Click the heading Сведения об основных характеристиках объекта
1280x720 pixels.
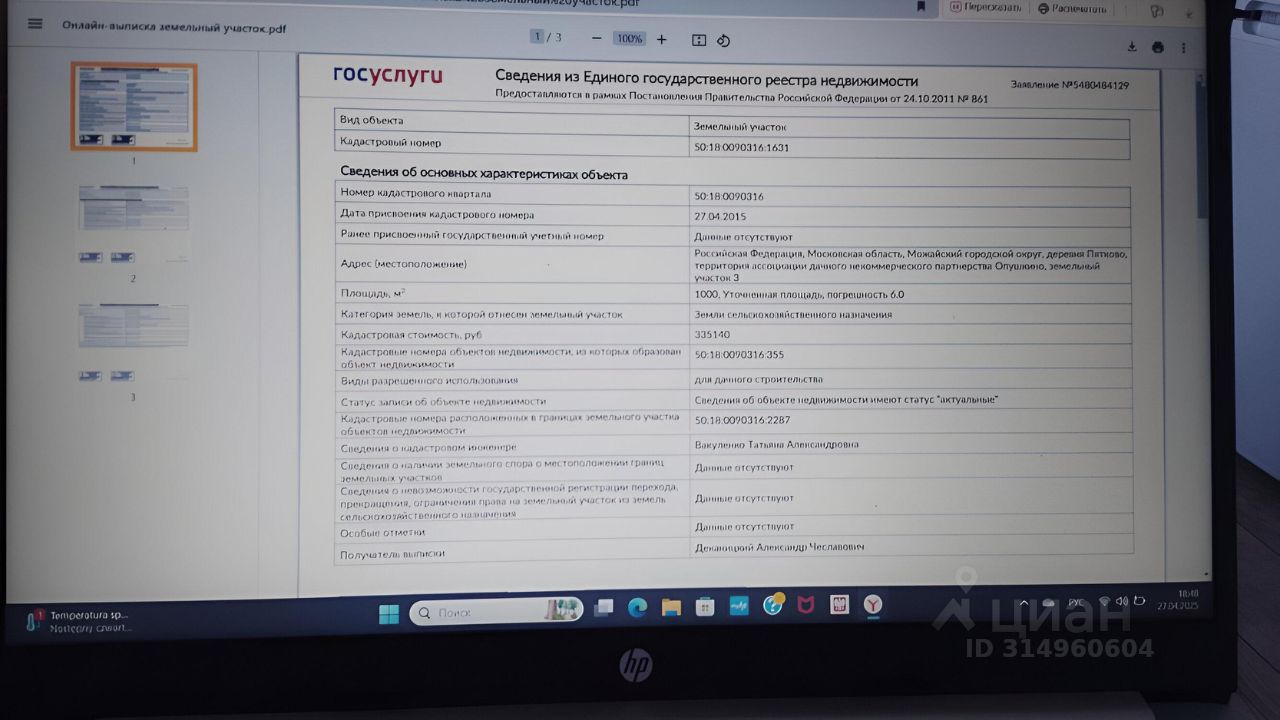(x=484, y=174)
